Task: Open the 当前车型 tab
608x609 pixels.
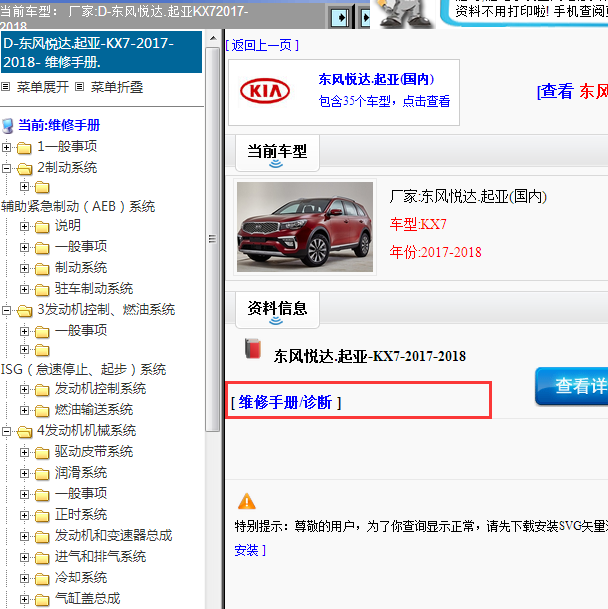Action: click(277, 153)
